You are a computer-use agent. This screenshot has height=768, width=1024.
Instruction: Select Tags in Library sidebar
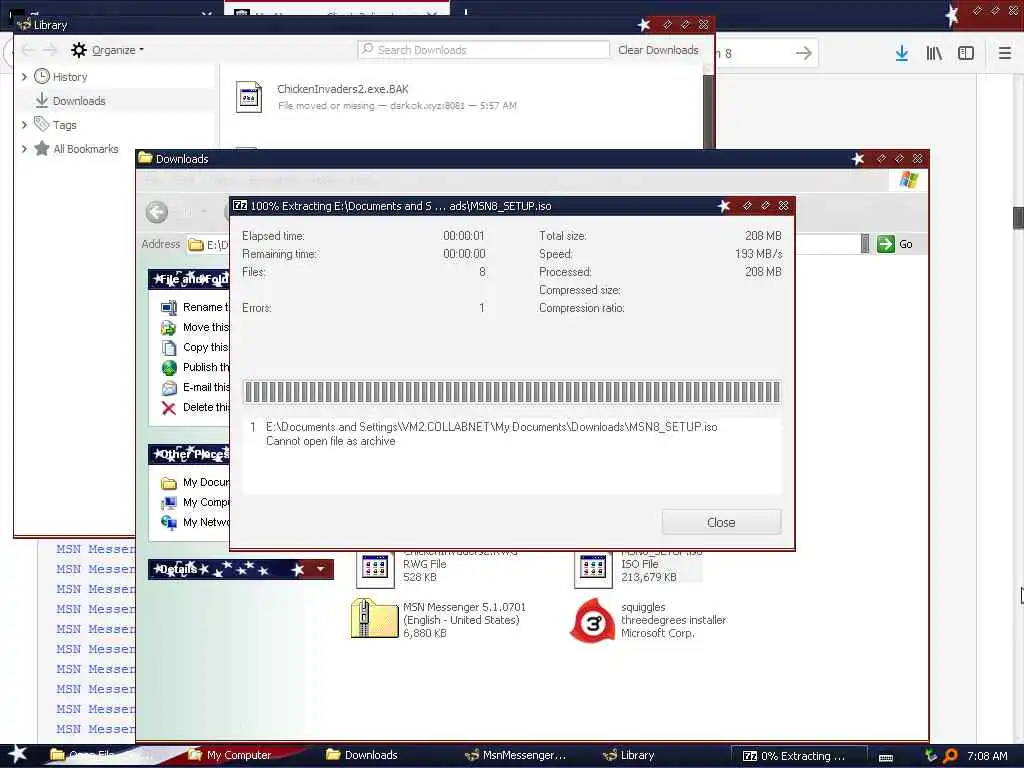pos(64,124)
